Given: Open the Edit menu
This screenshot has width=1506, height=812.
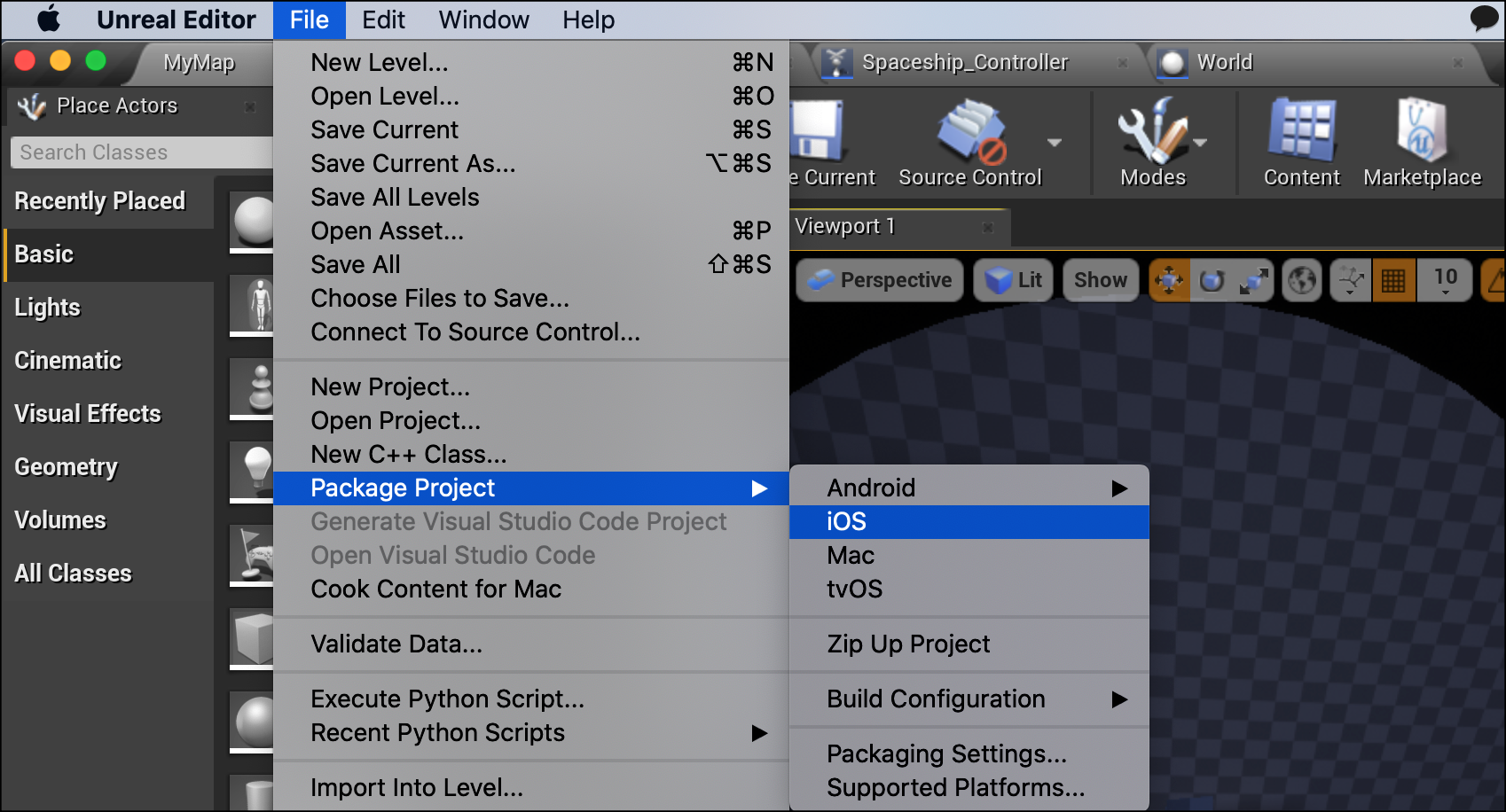Looking at the screenshot, I should 383,20.
